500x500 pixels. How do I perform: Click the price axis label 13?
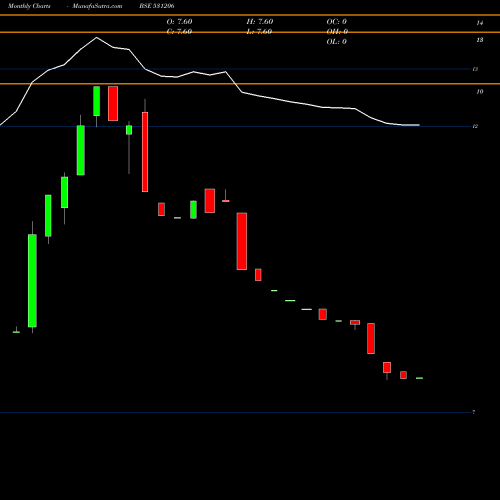480,40
